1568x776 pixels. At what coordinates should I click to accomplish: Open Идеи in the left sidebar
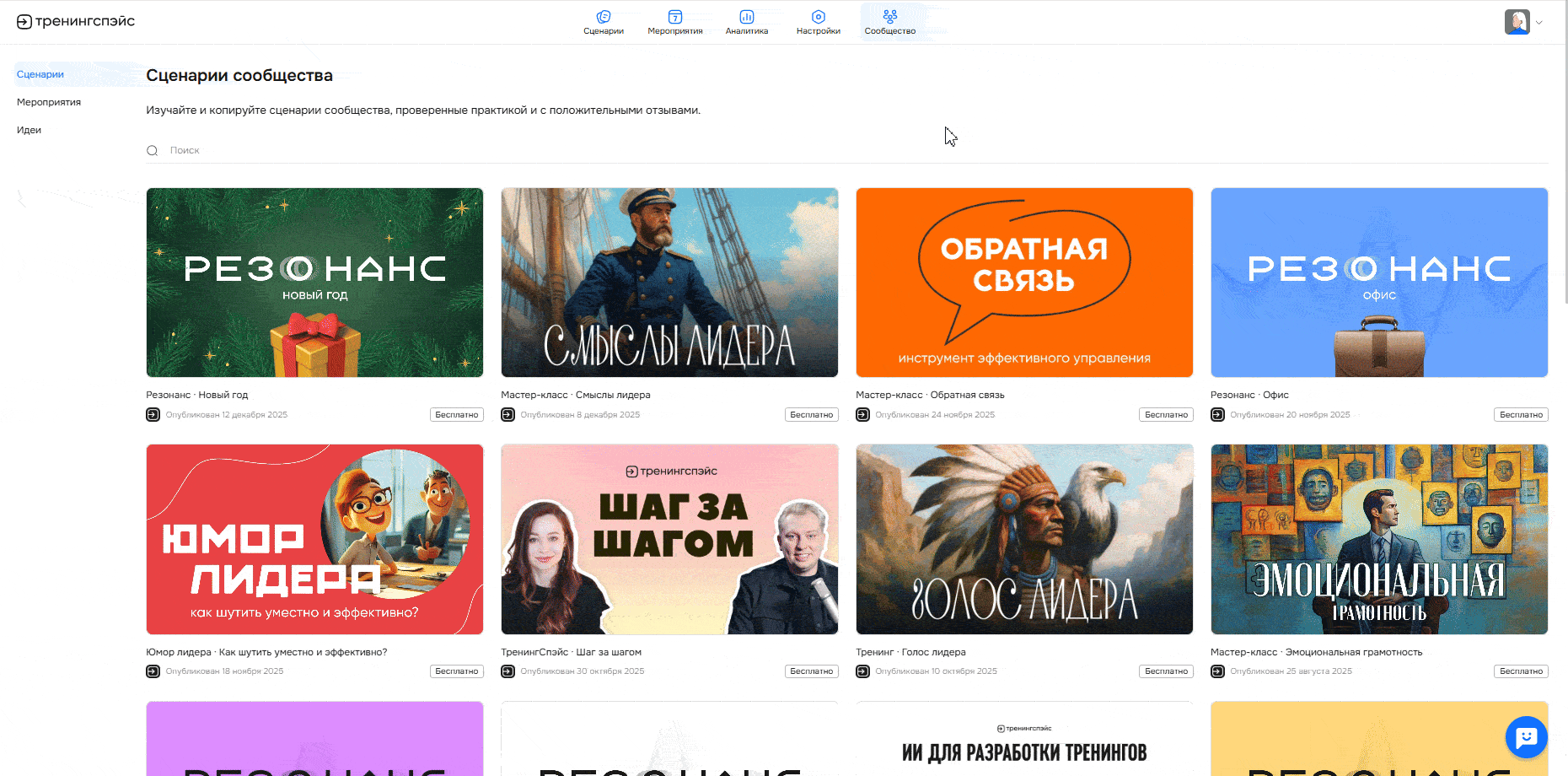pos(30,130)
